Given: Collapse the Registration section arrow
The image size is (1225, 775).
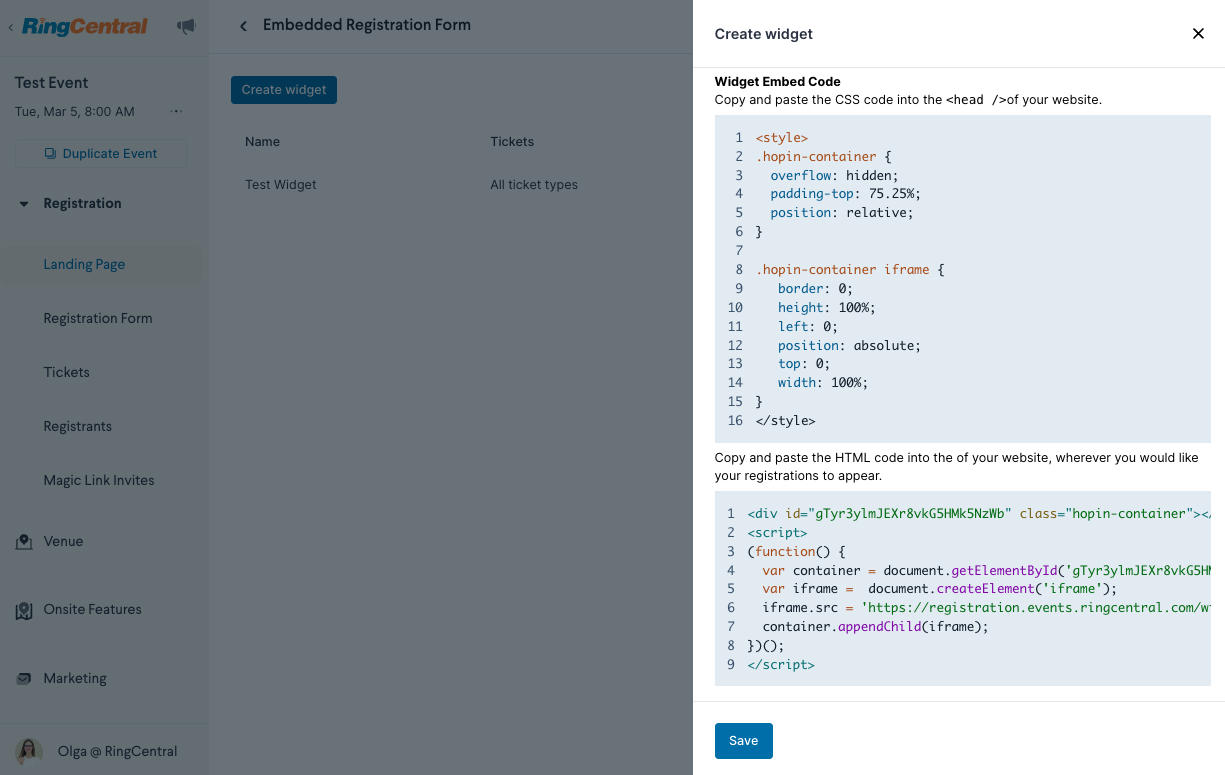Looking at the screenshot, I should 25,204.
